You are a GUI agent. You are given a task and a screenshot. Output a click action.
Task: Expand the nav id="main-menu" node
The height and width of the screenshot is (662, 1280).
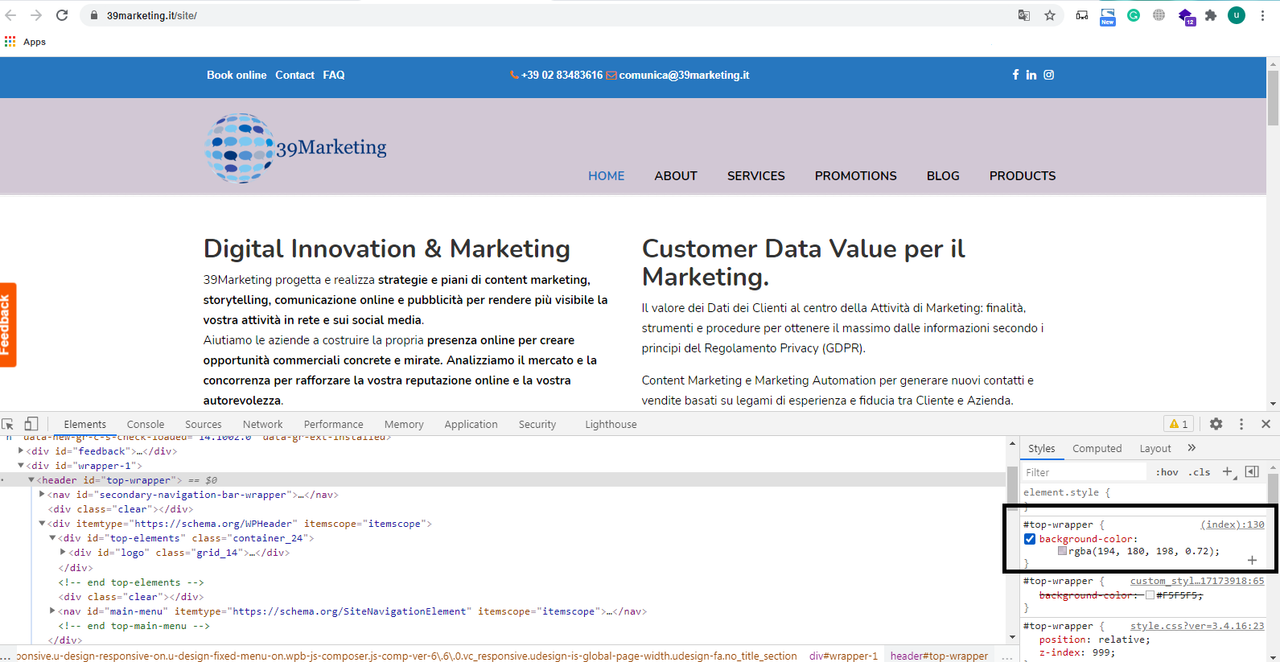[x=53, y=611]
